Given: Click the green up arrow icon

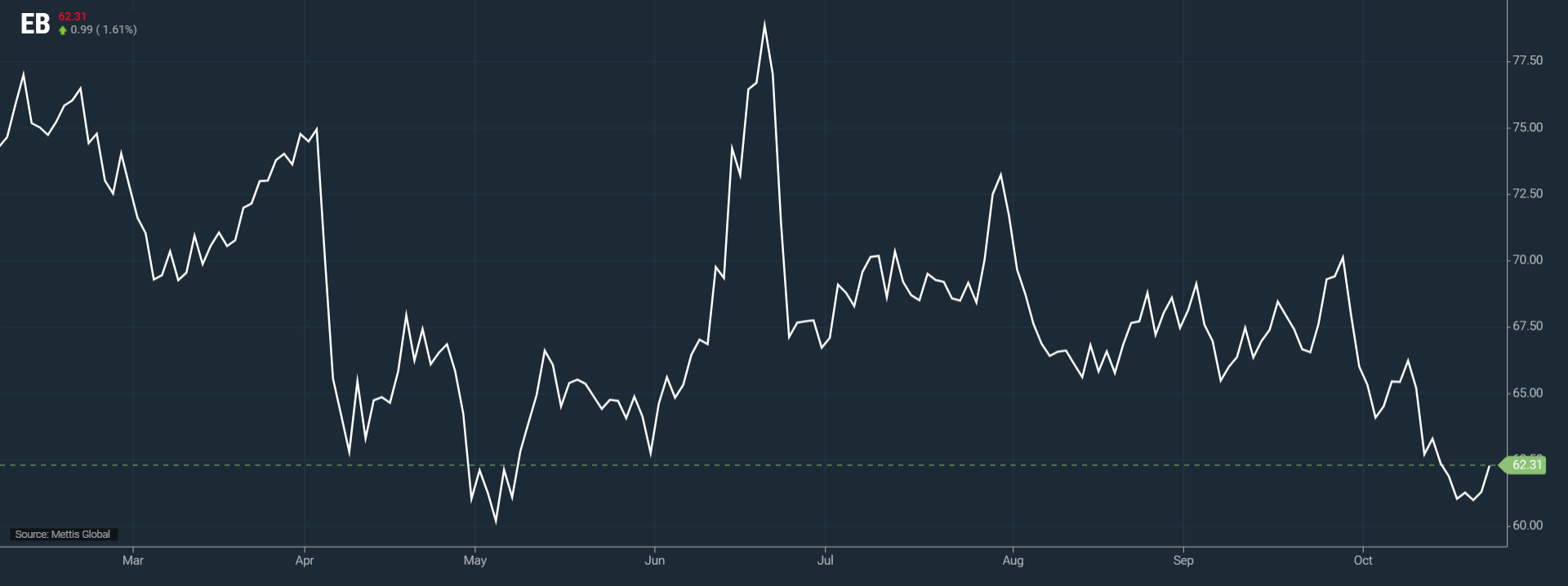Looking at the screenshot, I should (x=63, y=30).
